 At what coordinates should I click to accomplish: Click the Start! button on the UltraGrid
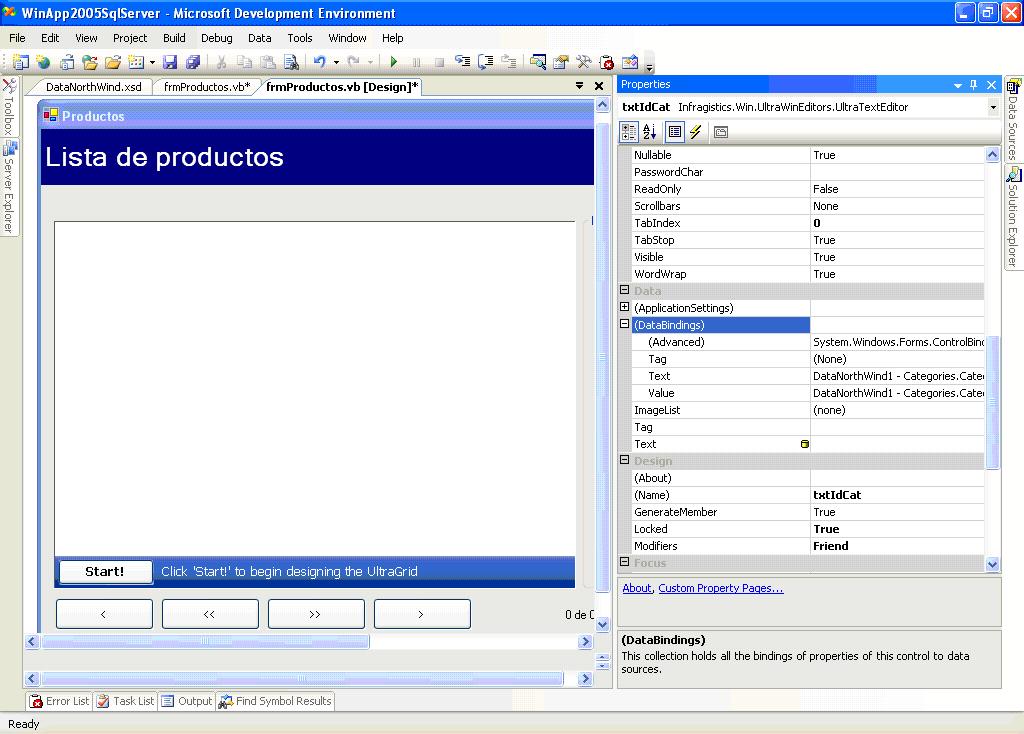click(104, 571)
